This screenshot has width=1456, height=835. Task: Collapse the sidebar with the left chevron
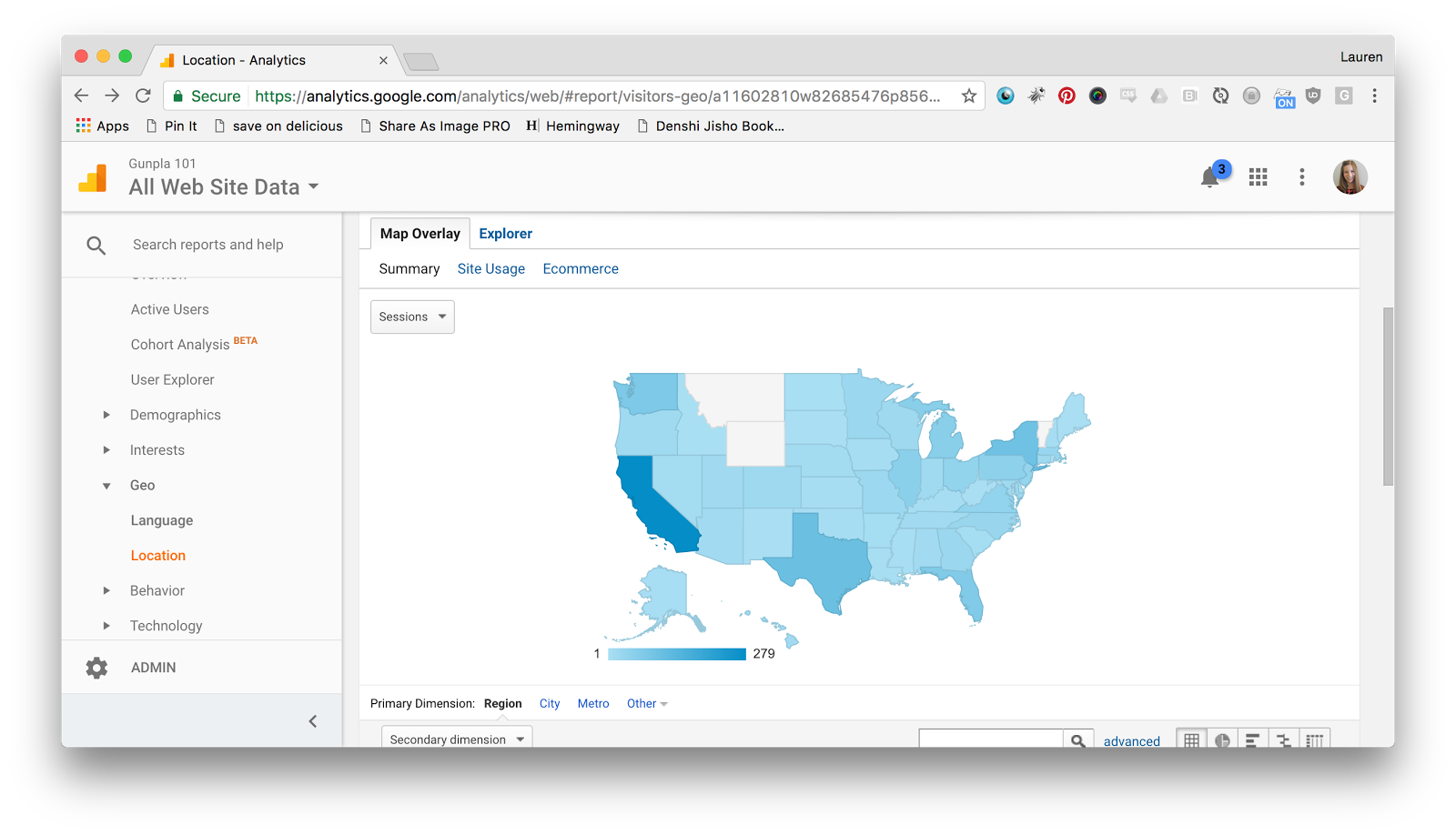pos(313,721)
